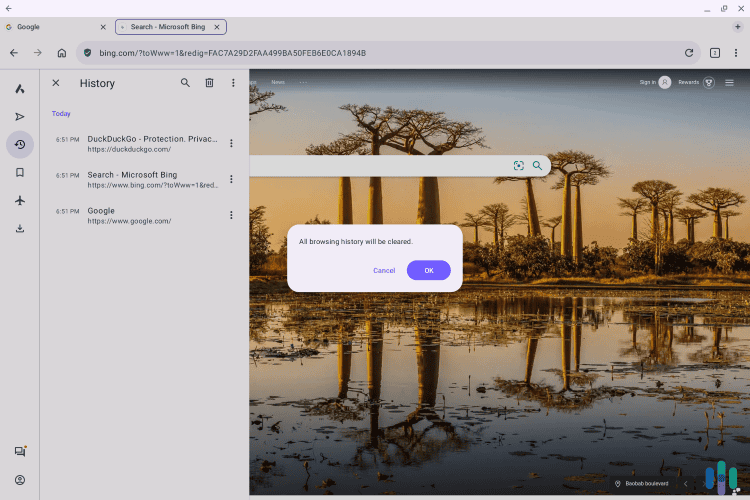
Task: Search within browsing history
Action: tap(185, 83)
